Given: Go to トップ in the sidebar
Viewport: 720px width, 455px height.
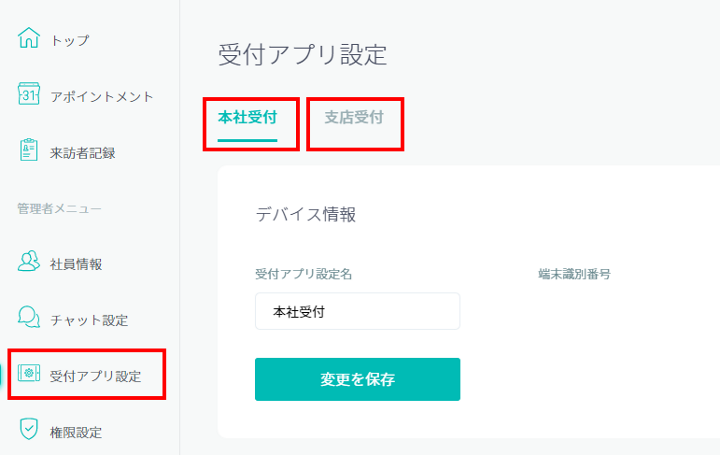Looking at the screenshot, I should coord(70,40).
